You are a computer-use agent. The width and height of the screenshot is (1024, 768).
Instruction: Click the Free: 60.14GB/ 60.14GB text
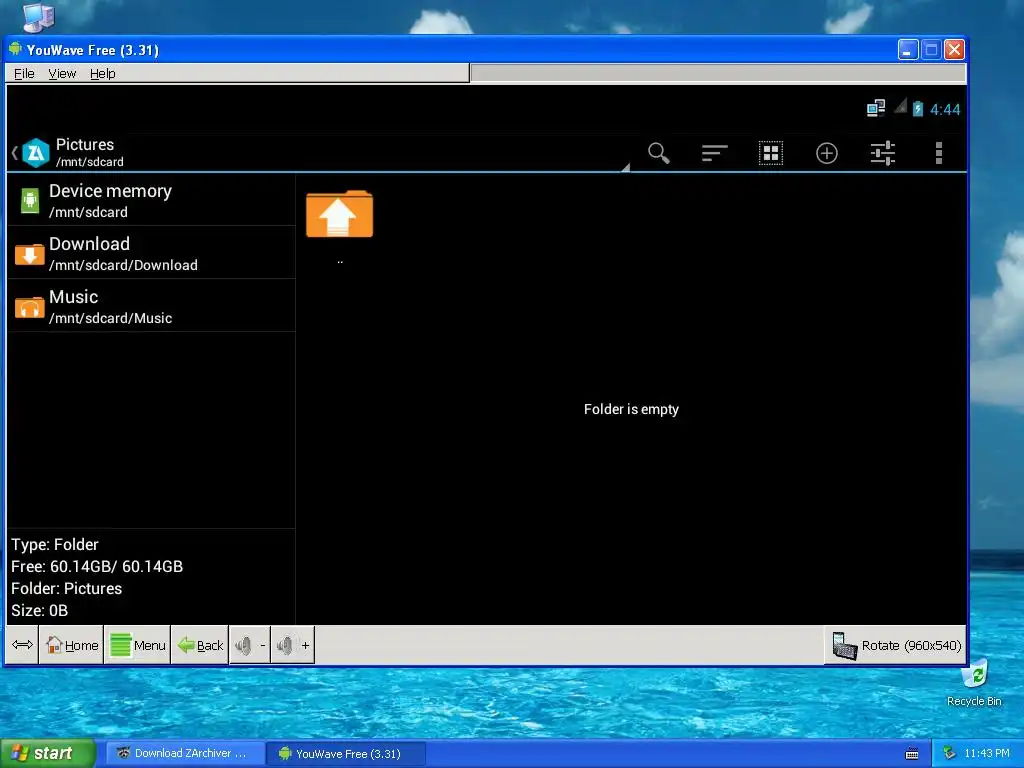[x=97, y=566]
